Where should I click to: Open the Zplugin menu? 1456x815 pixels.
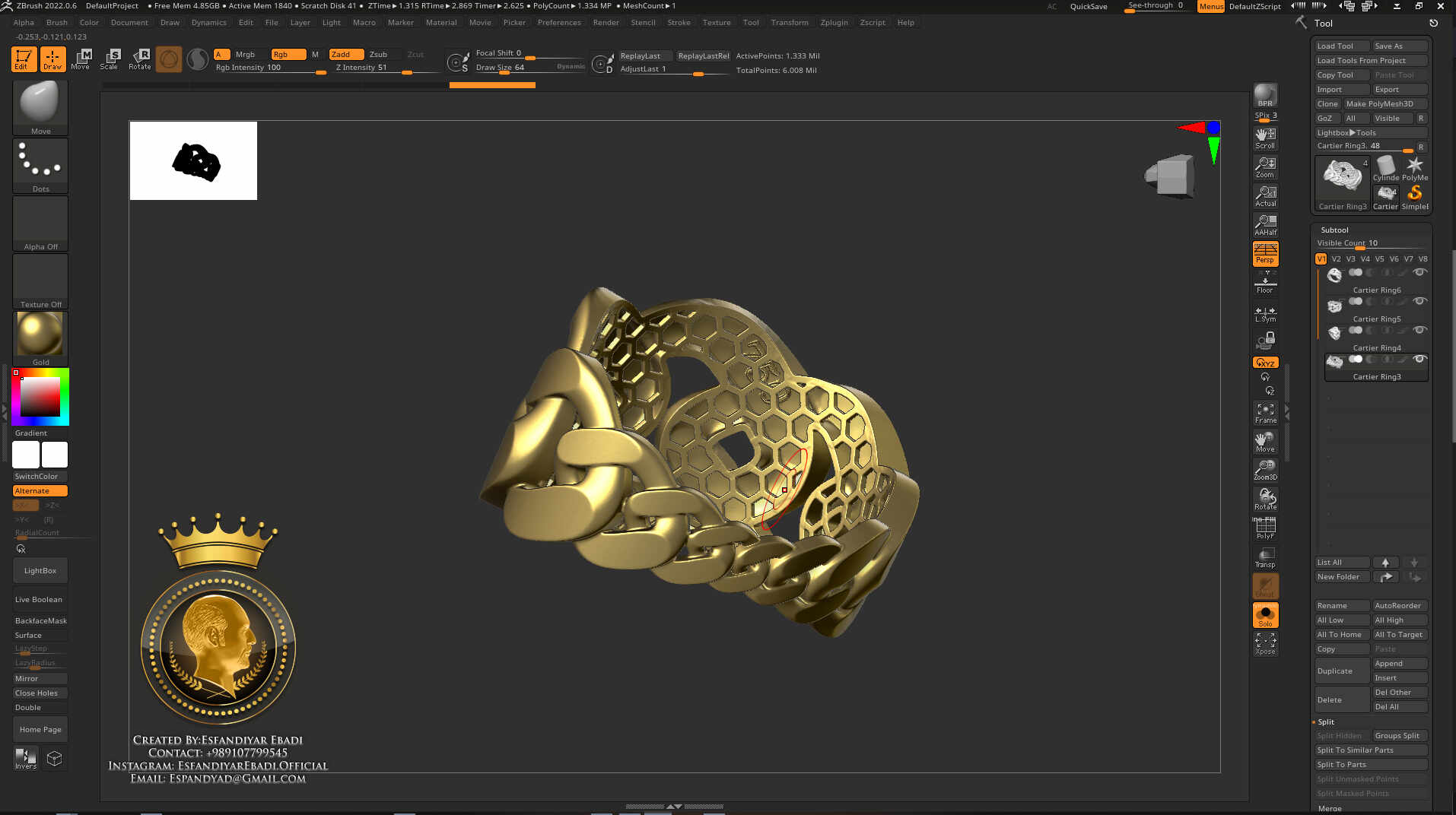pos(834,22)
